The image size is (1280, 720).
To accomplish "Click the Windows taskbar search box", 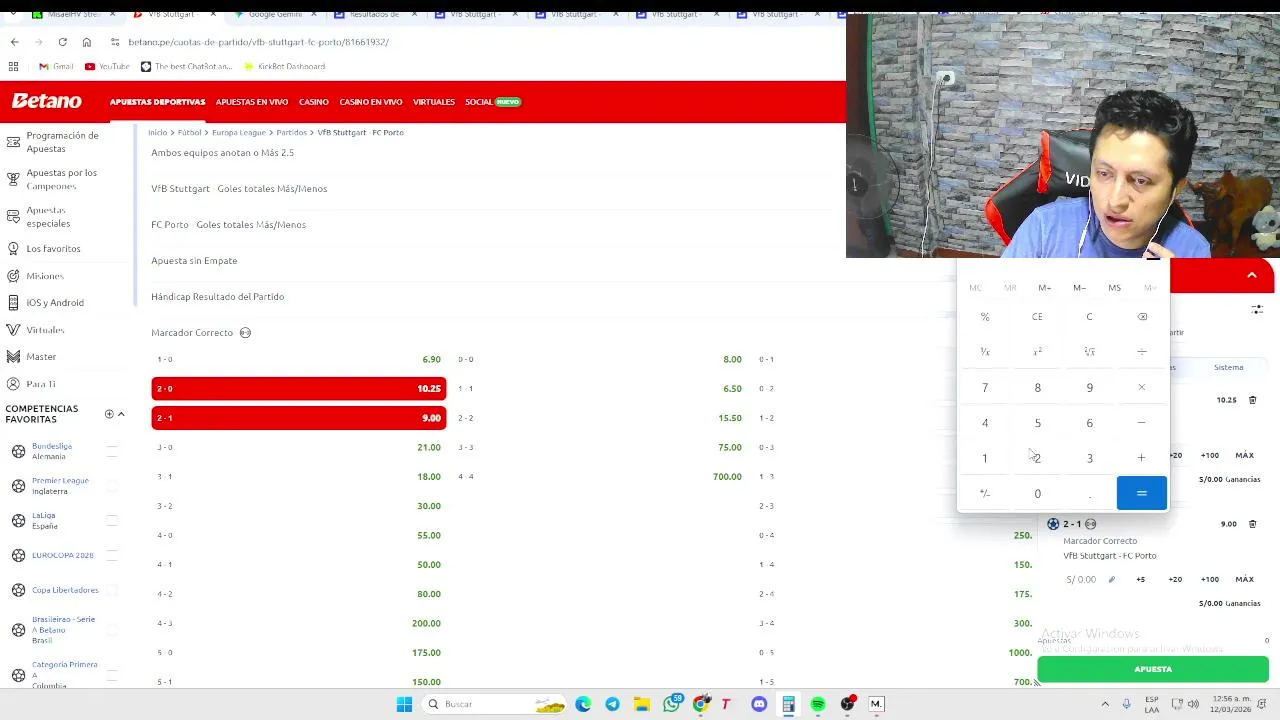I will (x=495, y=704).
